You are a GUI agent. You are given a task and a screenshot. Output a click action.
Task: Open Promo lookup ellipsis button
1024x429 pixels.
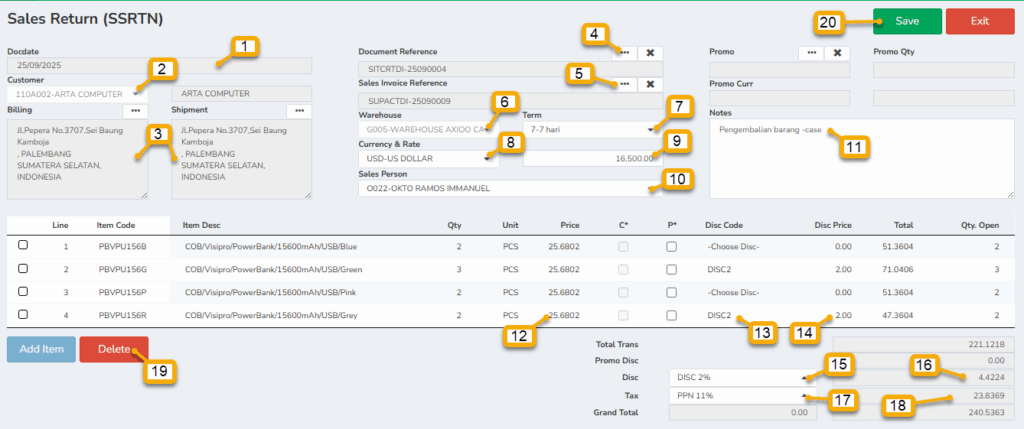811,52
